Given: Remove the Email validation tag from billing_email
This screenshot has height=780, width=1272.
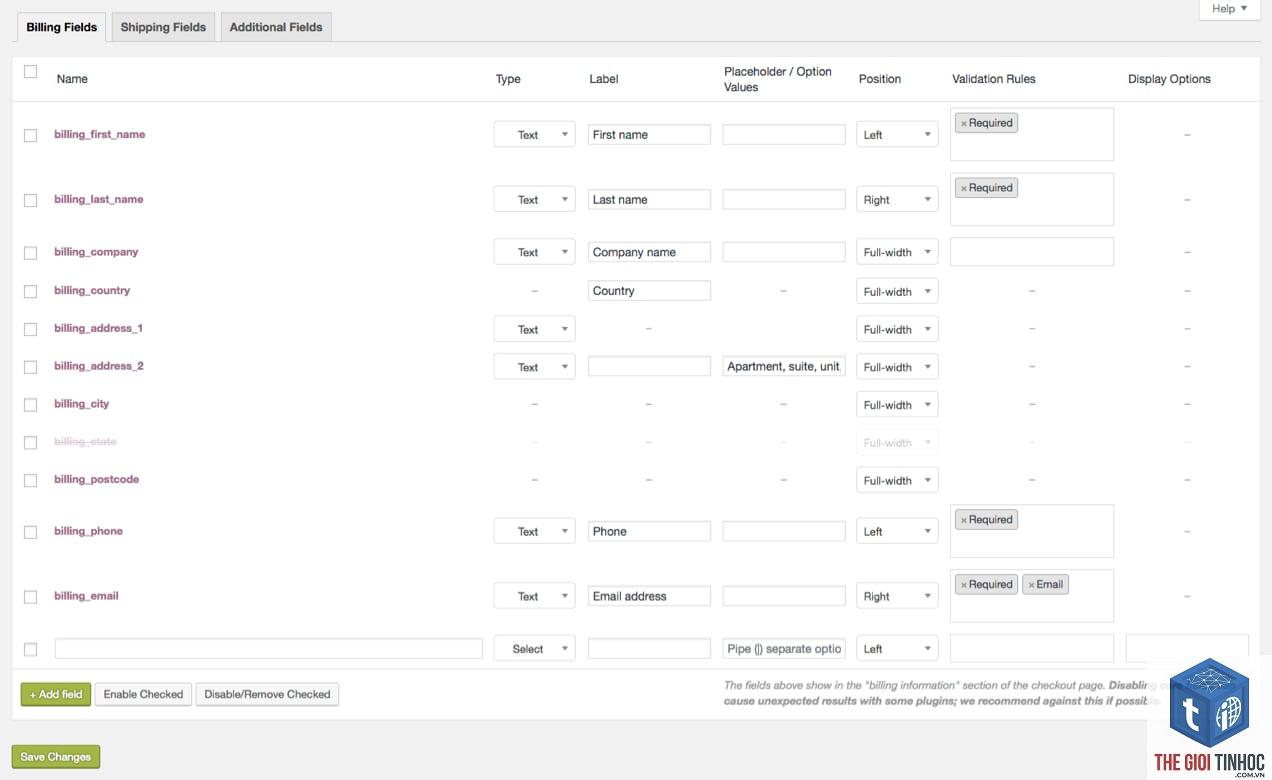Looking at the screenshot, I should 1031,586.
